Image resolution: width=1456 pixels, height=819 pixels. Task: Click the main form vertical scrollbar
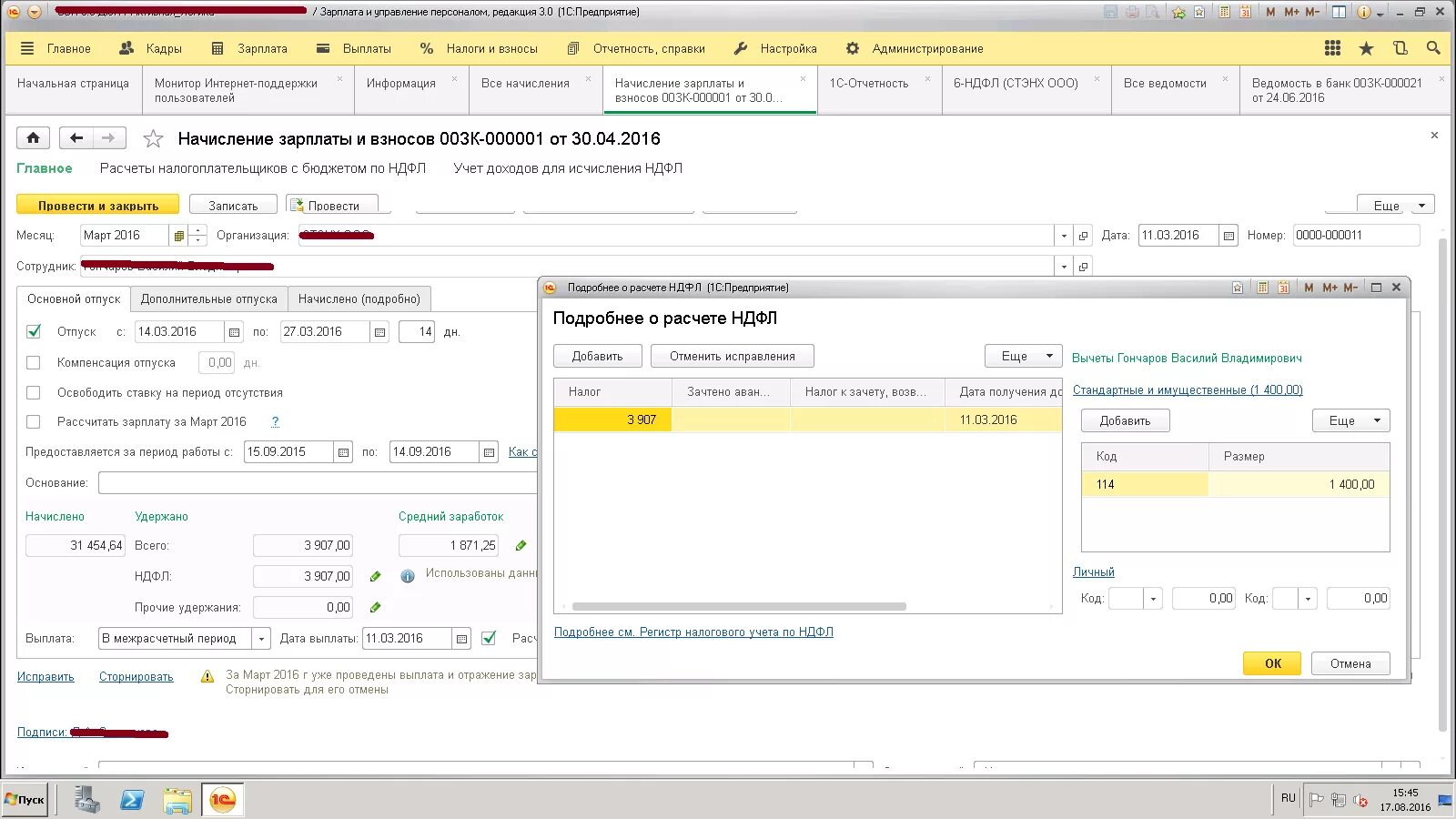click(x=1442, y=484)
